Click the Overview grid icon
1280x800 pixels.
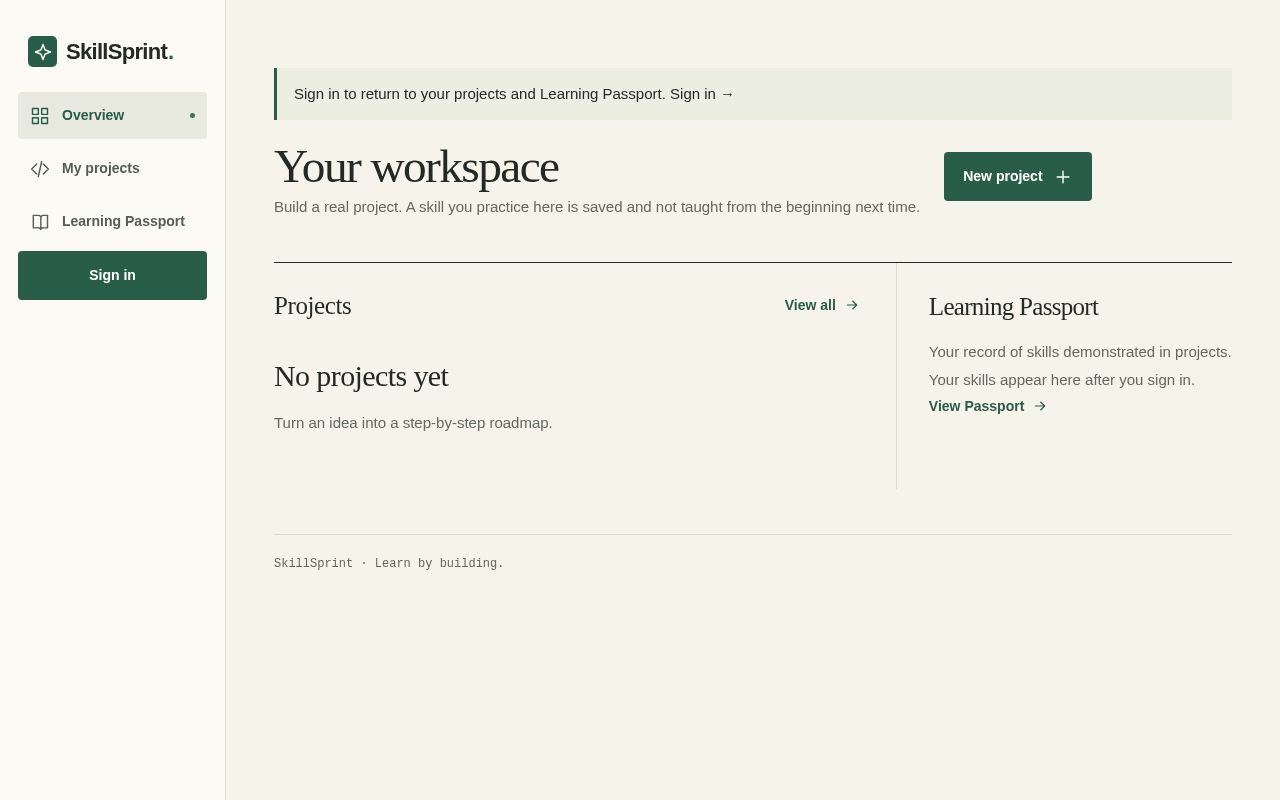pos(40,116)
